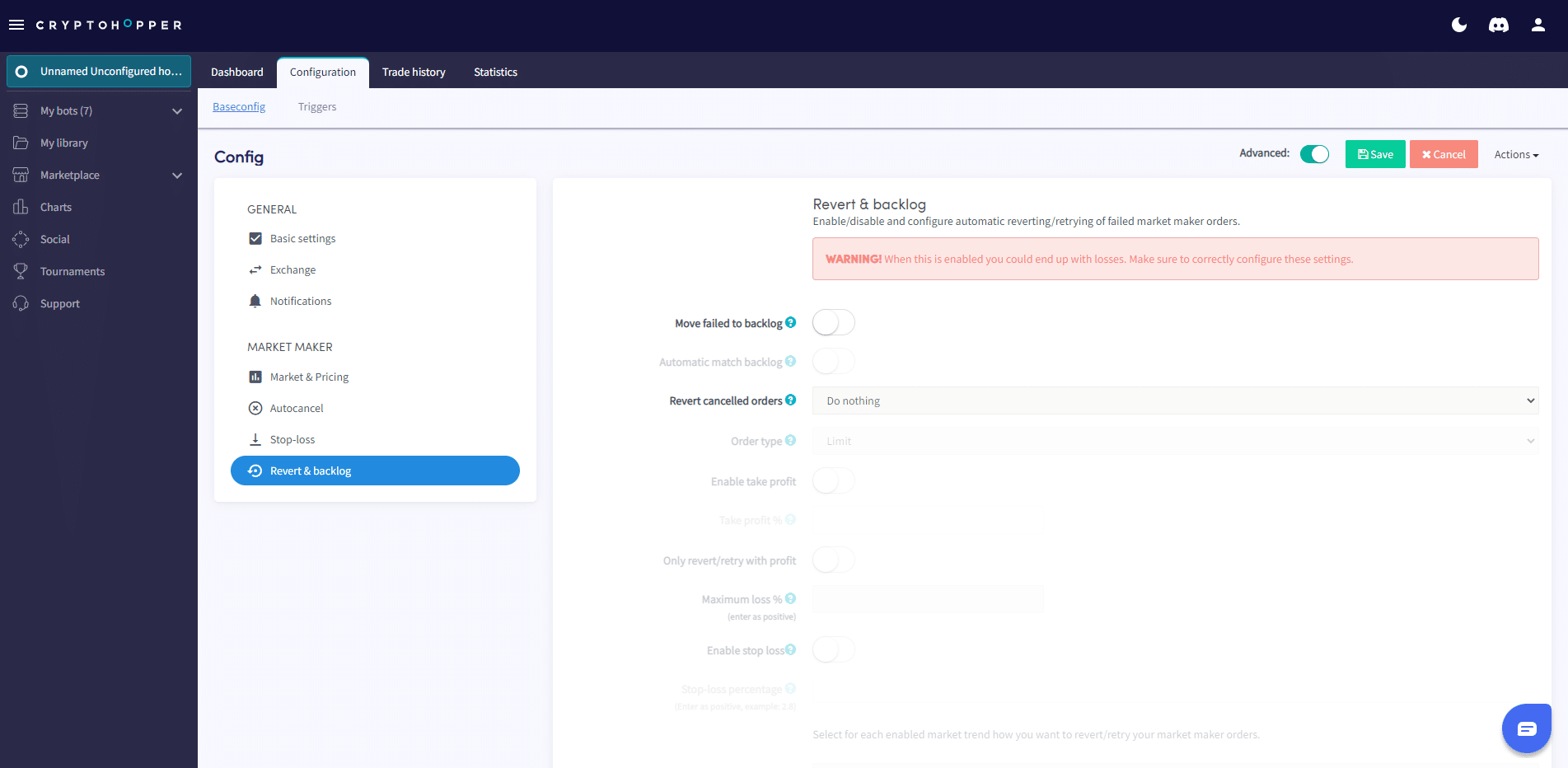The height and width of the screenshot is (768, 1568).
Task: Click the Tournaments trophy icon
Action: pyautogui.click(x=21, y=271)
